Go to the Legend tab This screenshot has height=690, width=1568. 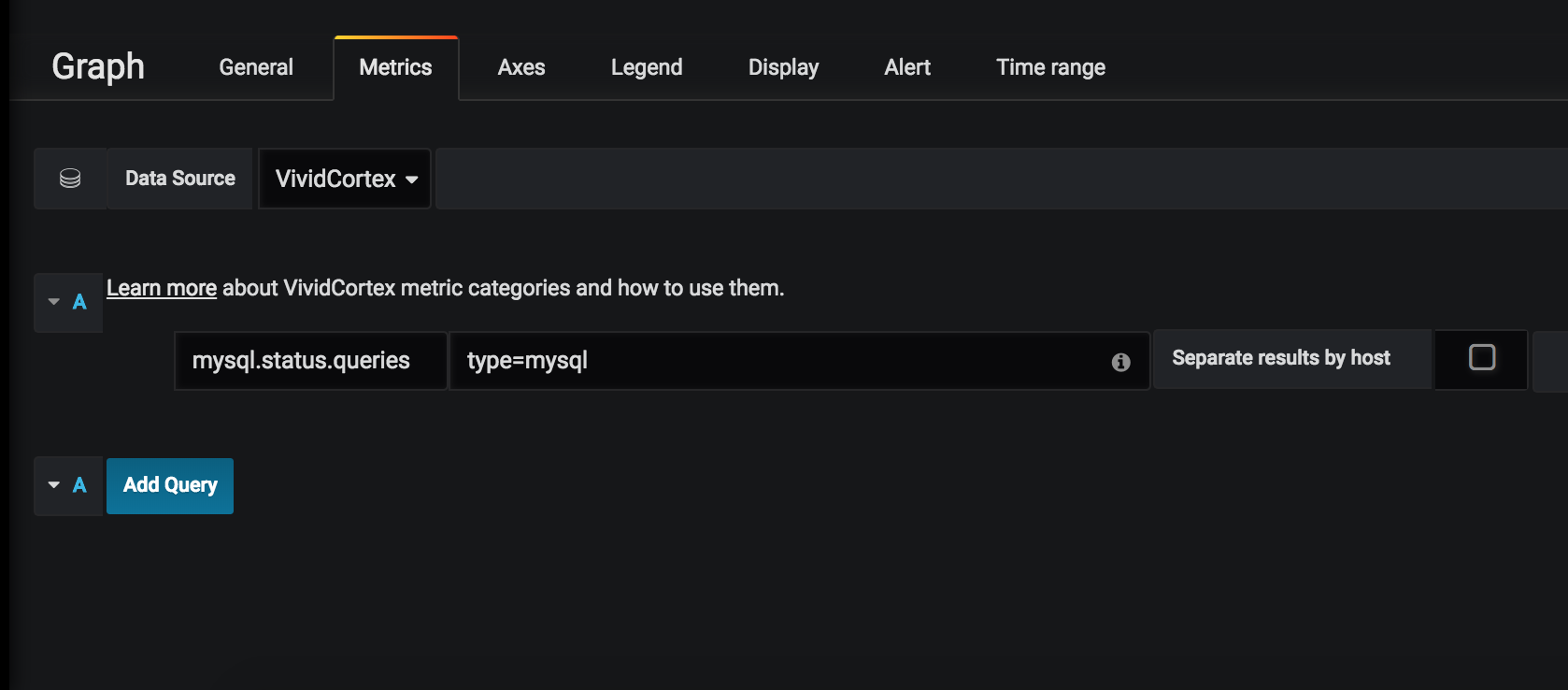click(647, 67)
